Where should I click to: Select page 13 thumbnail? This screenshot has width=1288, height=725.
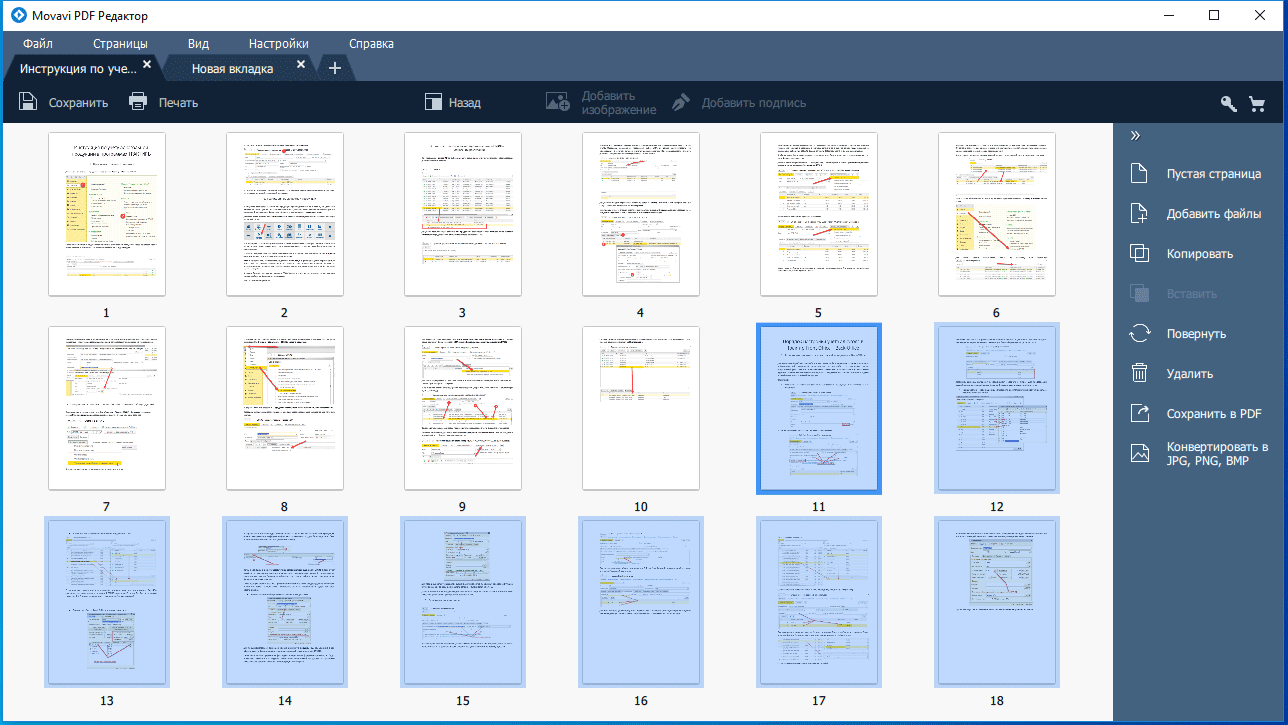tap(106, 602)
